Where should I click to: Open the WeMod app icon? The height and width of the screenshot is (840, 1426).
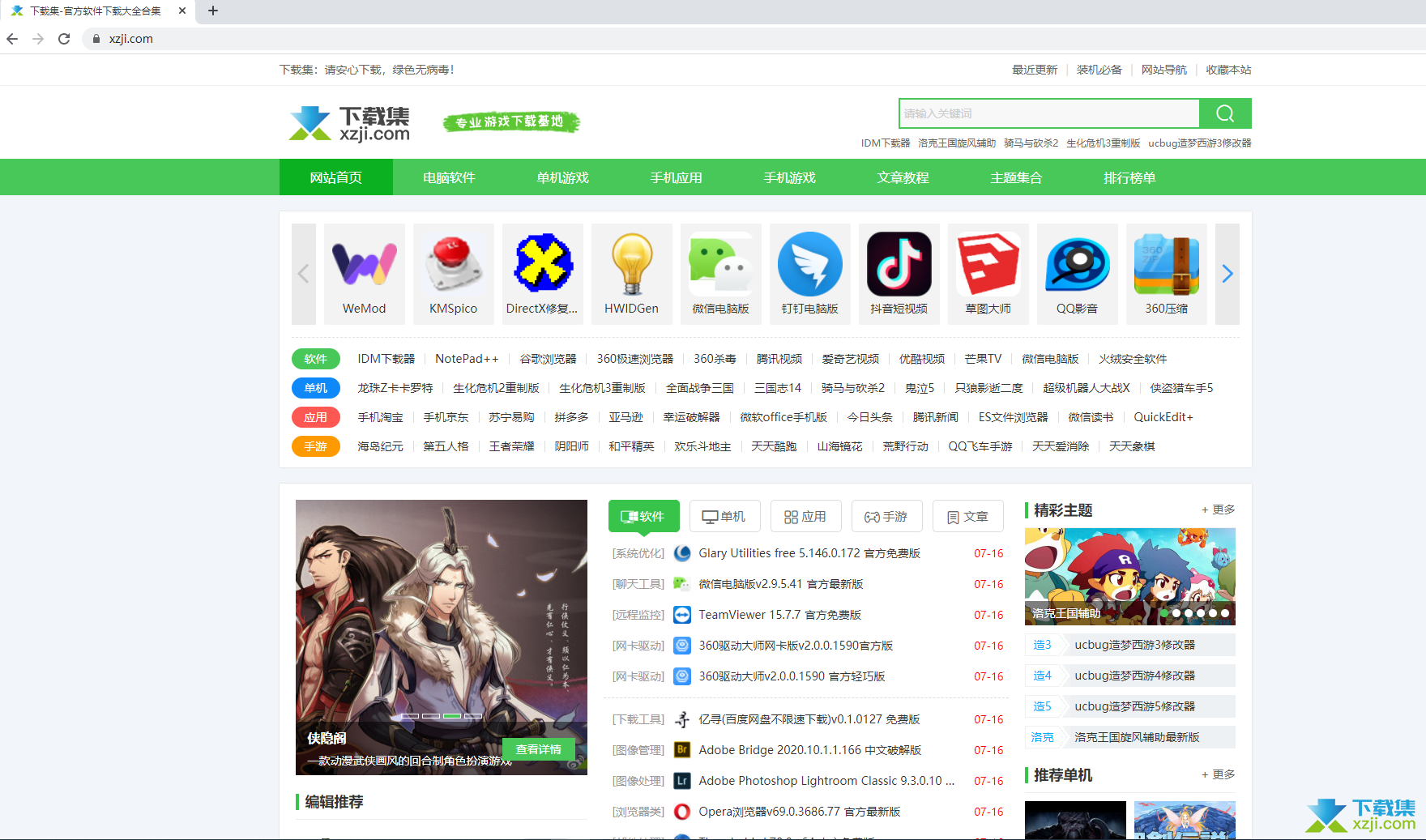(365, 264)
